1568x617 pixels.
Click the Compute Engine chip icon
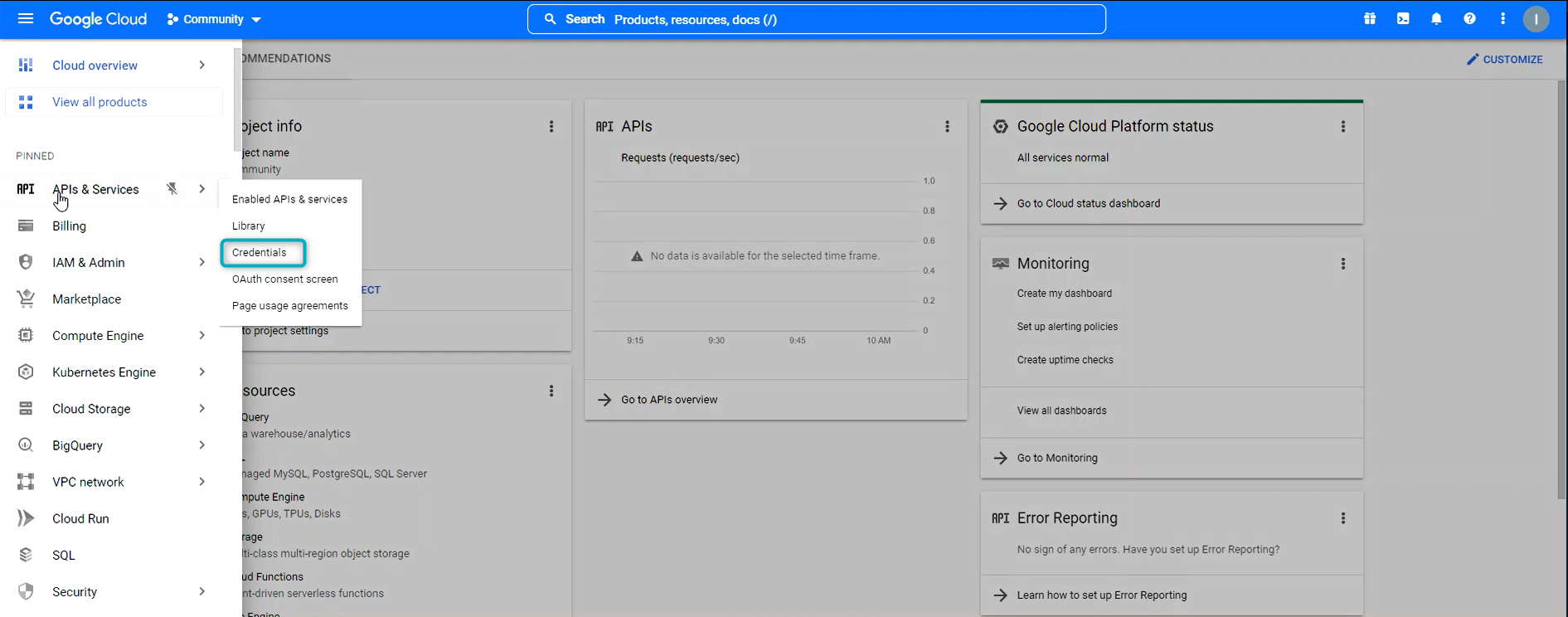(26, 335)
